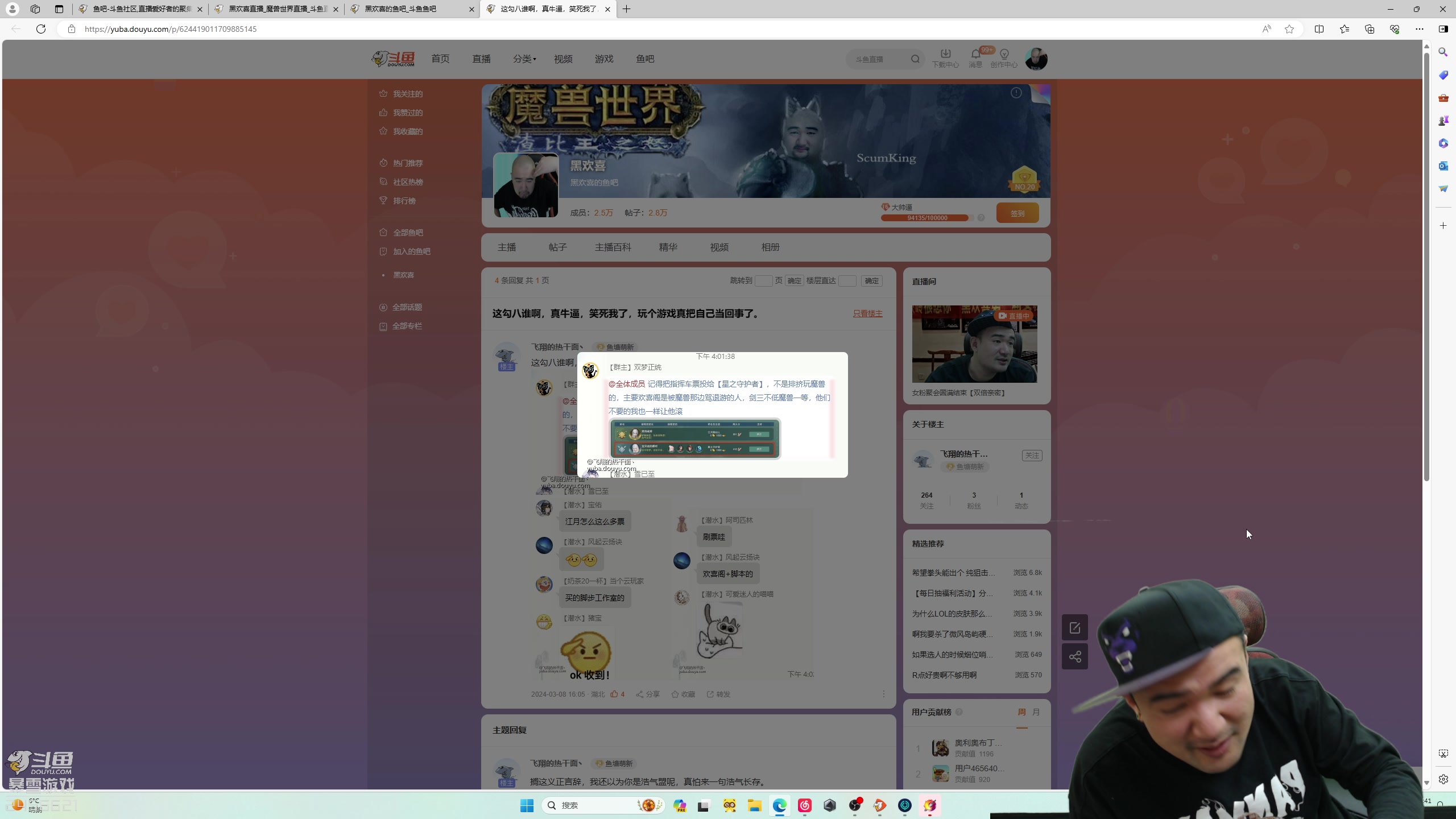
Task: Open the live room thumbnail
Action: [974, 344]
